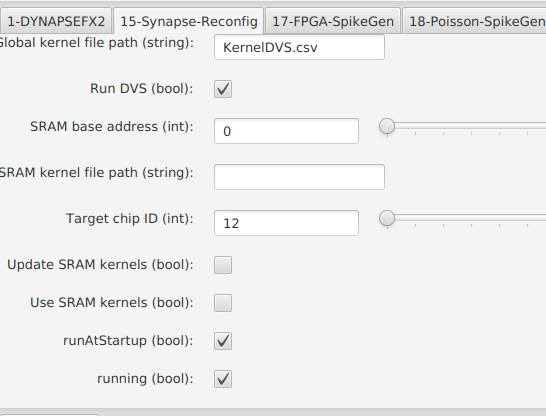
Task: Switch to the 1-DYNAPSEFX2 tab
Action: click(x=56, y=22)
